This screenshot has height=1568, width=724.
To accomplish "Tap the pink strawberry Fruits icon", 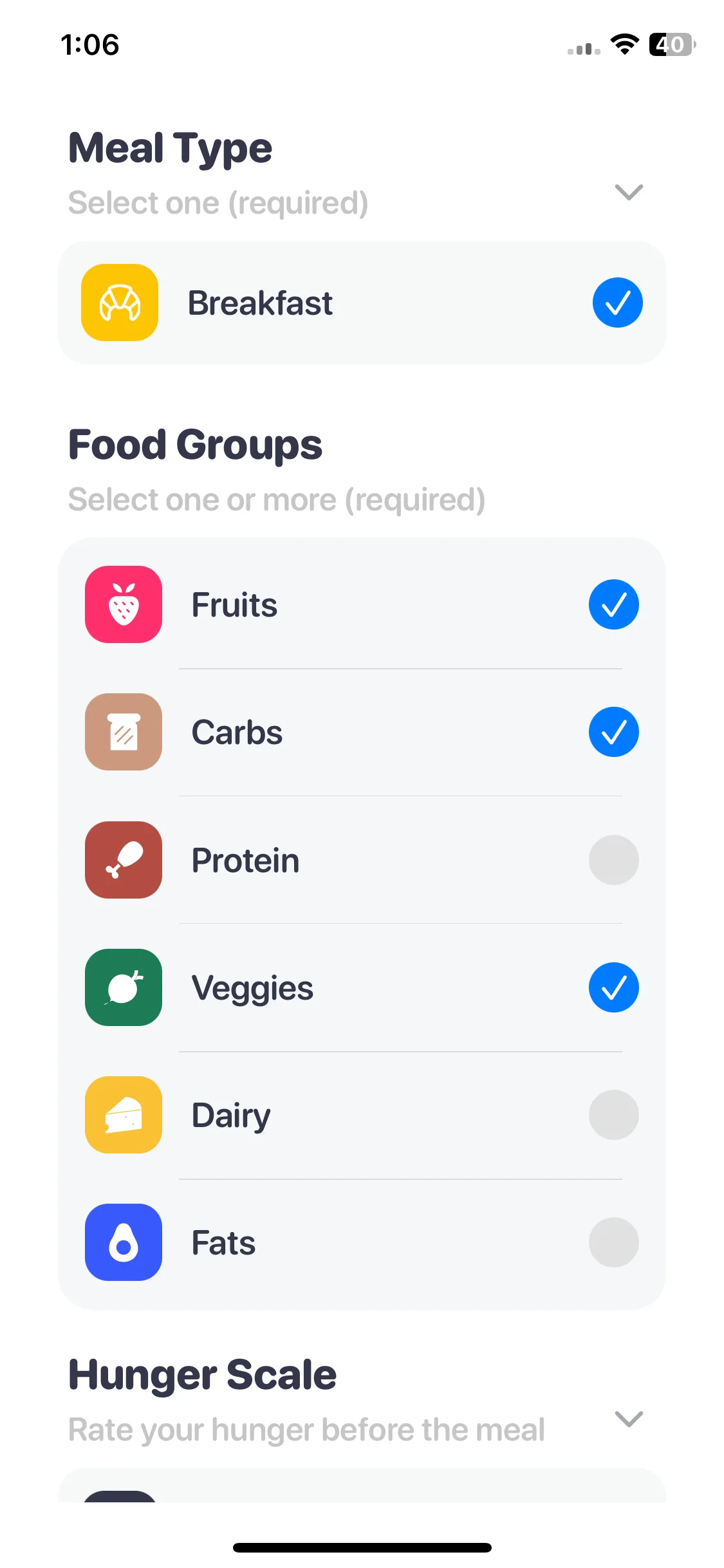I will click(124, 604).
